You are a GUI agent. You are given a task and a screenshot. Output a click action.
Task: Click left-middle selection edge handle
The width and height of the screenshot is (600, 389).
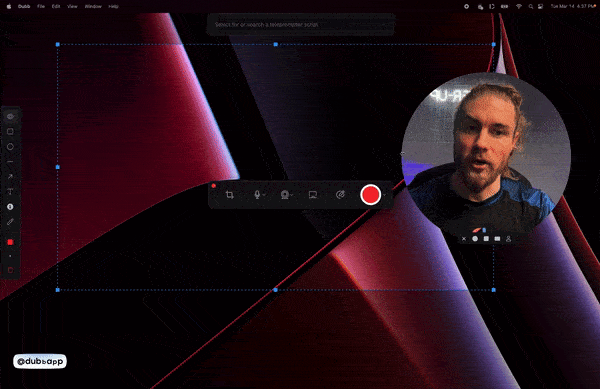point(58,167)
